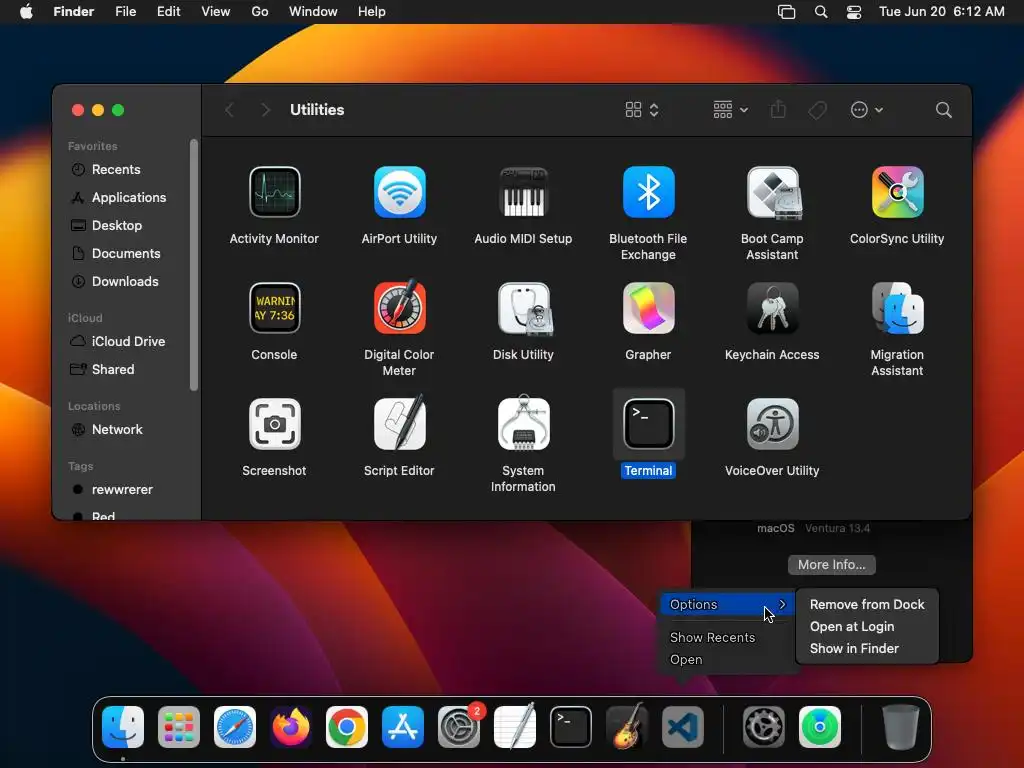Launch Firefox from the Dock

(291, 726)
